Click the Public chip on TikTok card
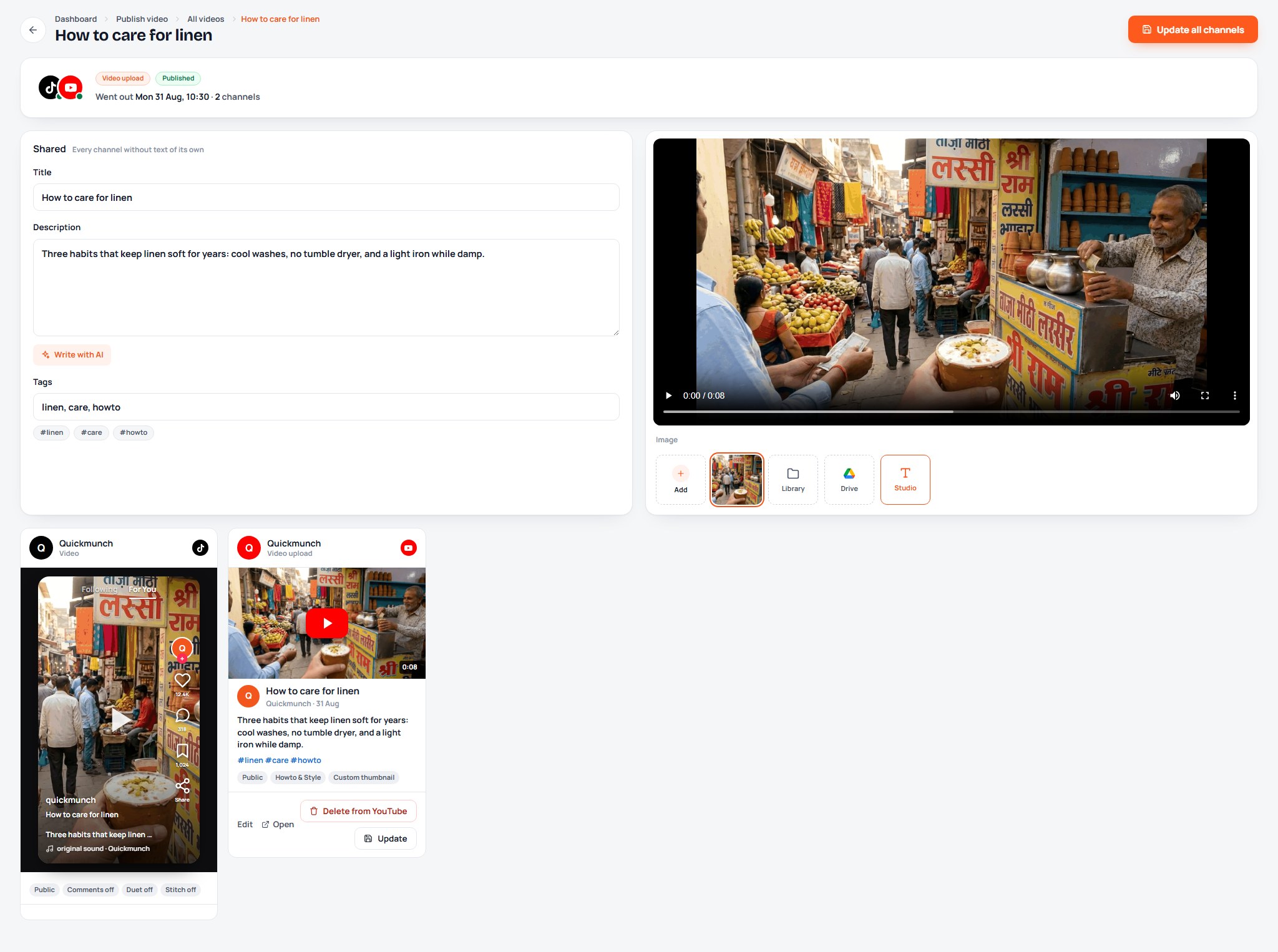The image size is (1278, 952). pyautogui.click(x=44, y=890)
